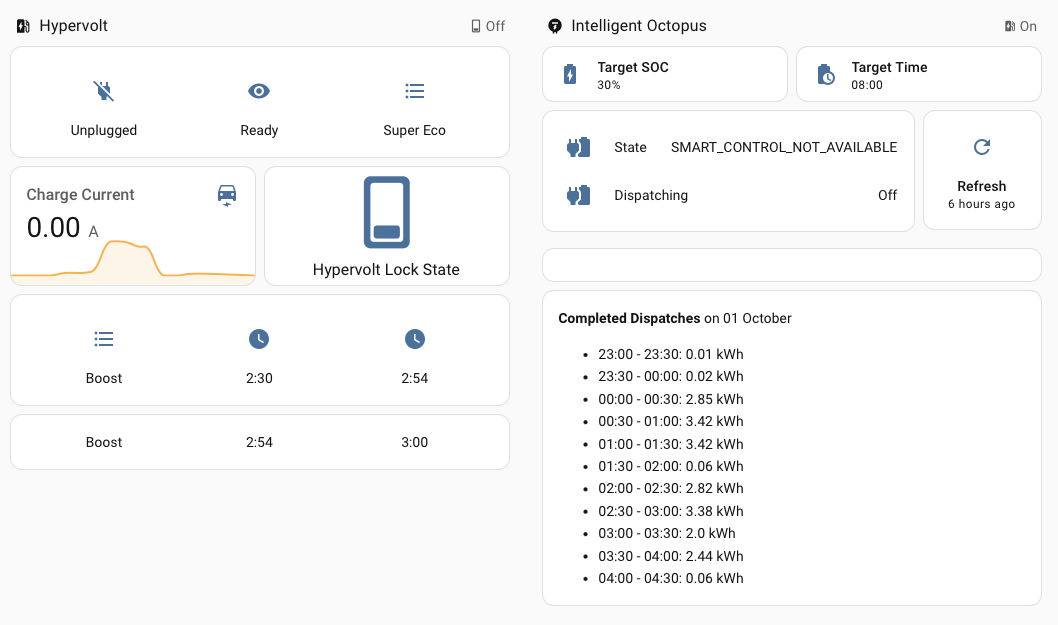The image size is (1058, 625).
Task: Toggle the Hypervolt Lock State phone icon
Action: pyautogui.click(x=386, y=212)
